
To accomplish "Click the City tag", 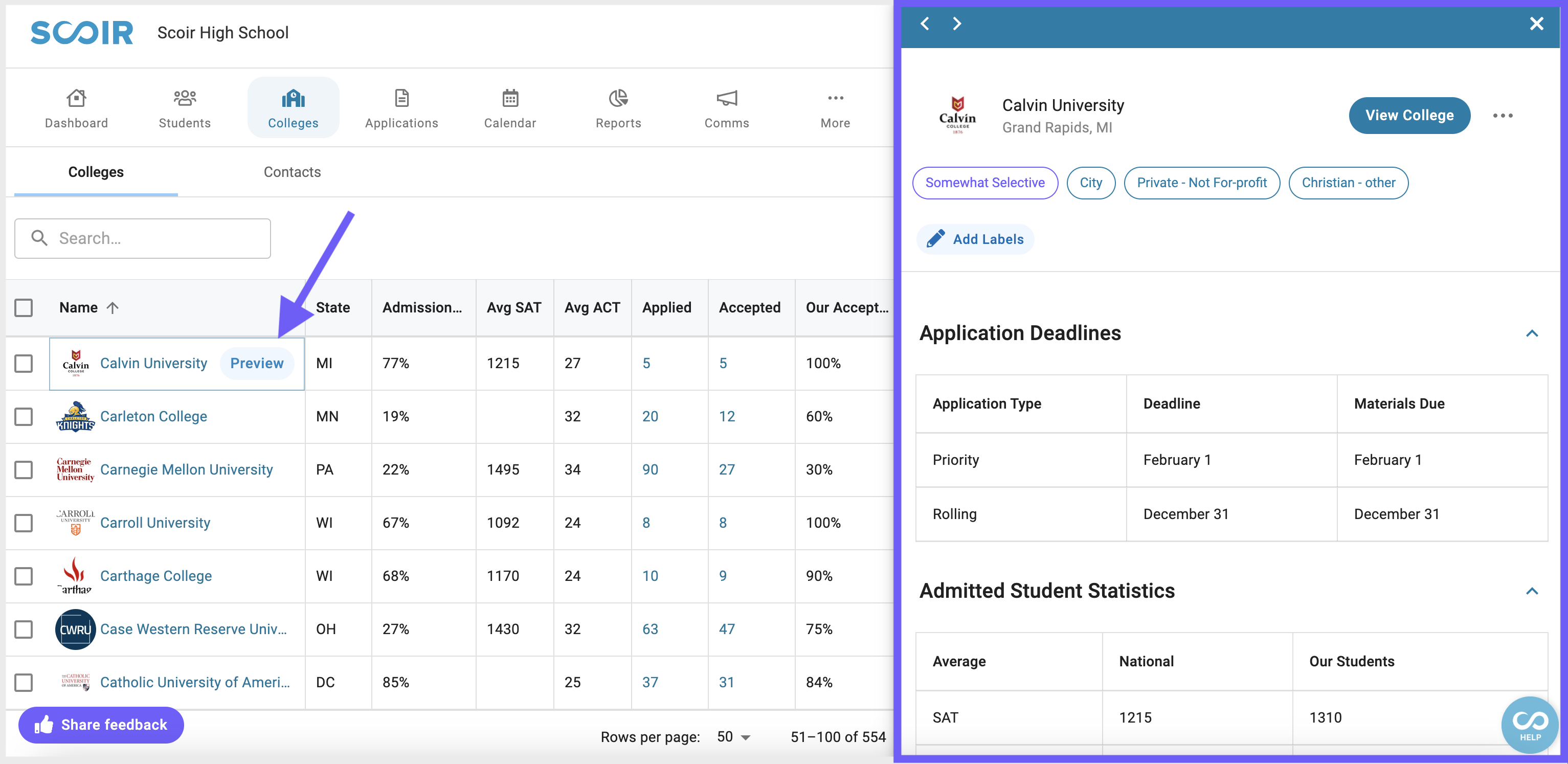I will point(1091,183).
